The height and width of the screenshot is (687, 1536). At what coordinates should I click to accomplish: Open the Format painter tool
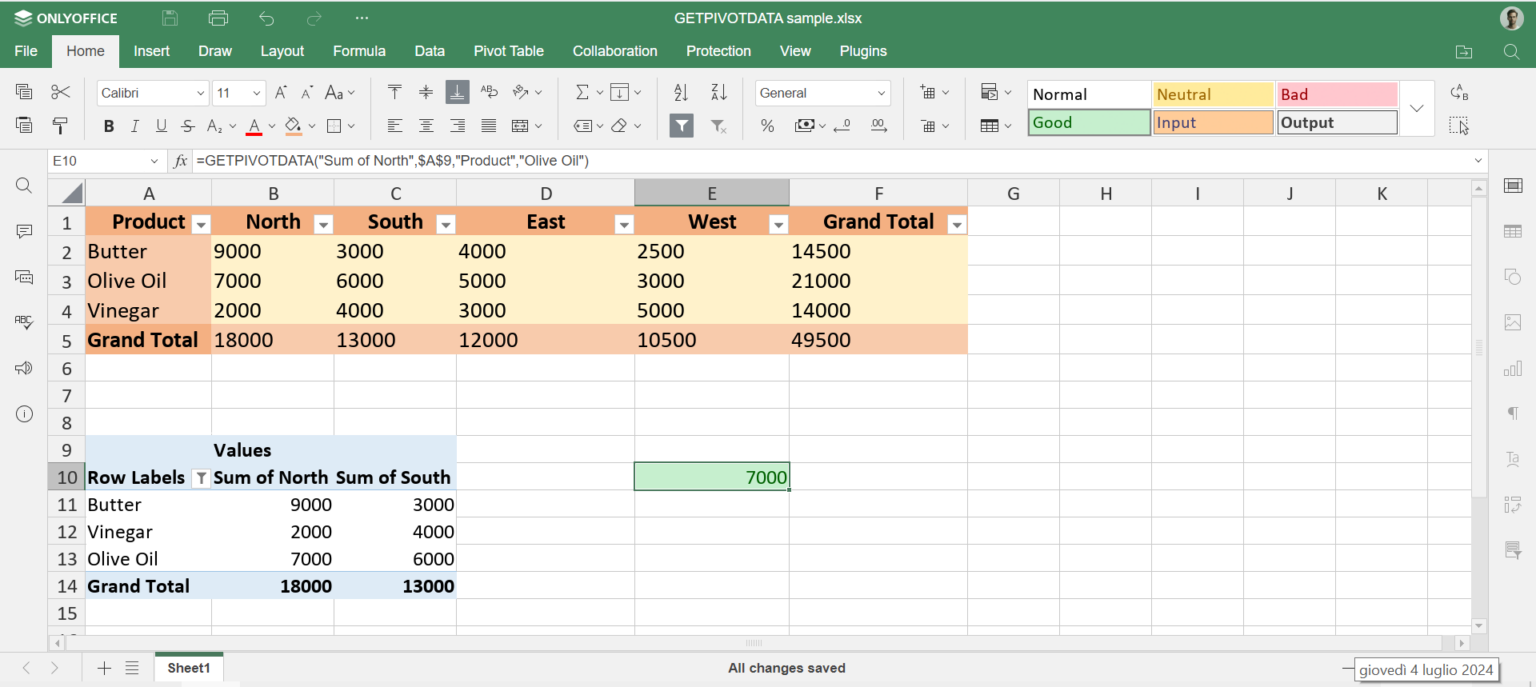tap(60, 126)
